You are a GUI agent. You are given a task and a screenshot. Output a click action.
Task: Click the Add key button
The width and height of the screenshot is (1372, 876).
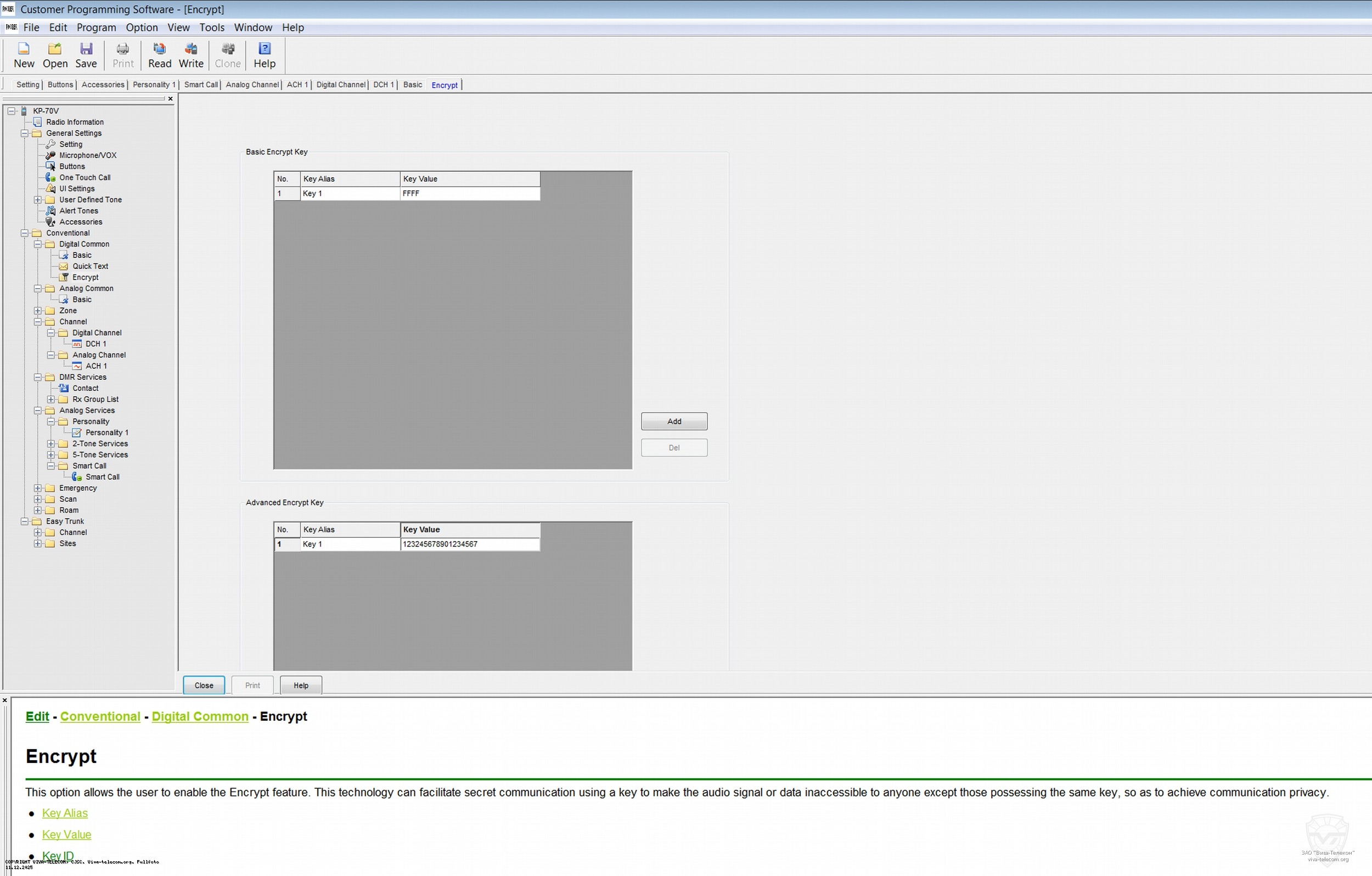(x=674, y=421)
